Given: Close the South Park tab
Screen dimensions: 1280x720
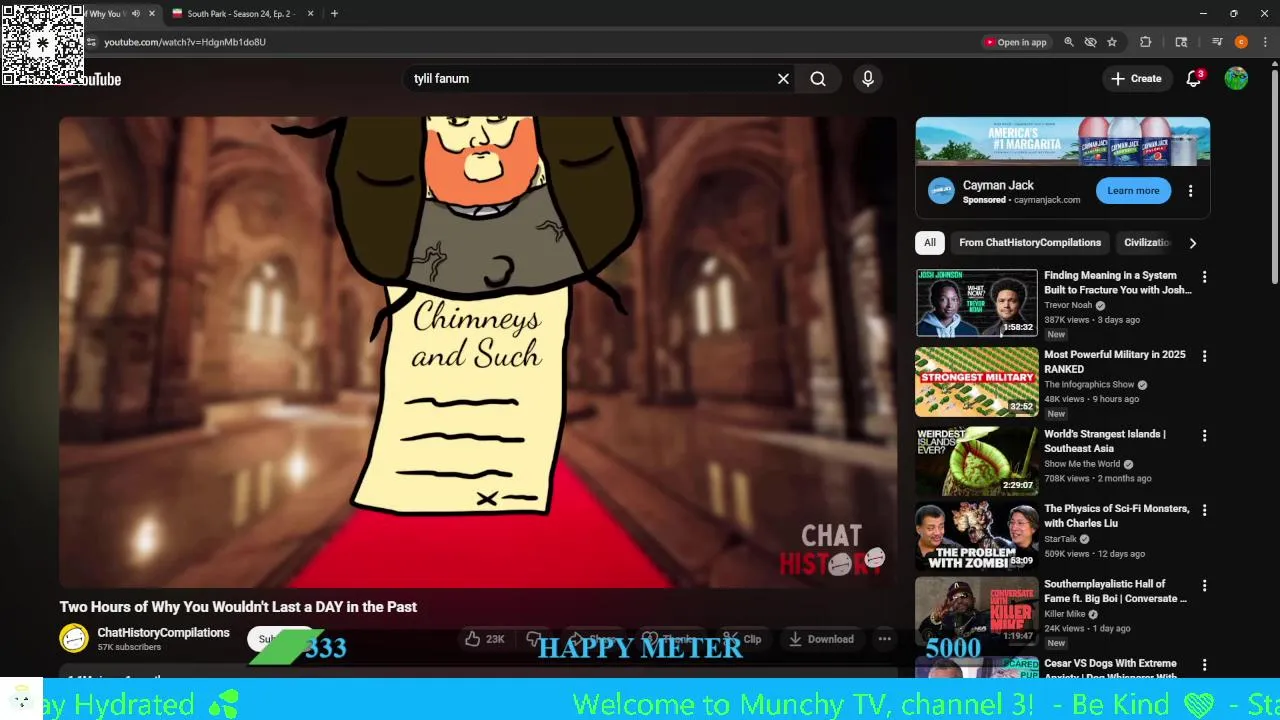Looking at the screenshot, I should [310, 14].
